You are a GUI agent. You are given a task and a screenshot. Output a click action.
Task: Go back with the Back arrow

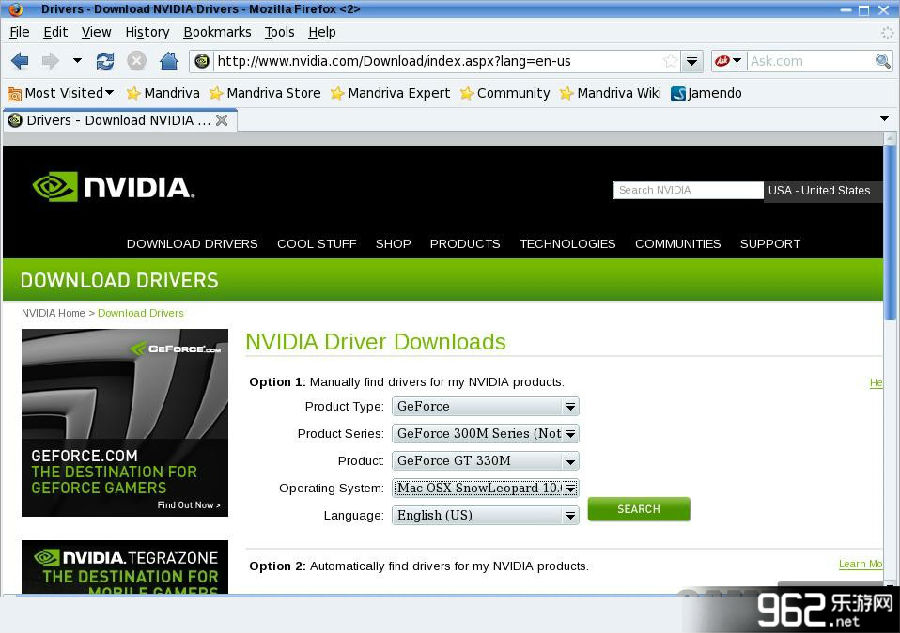[20, 61]
